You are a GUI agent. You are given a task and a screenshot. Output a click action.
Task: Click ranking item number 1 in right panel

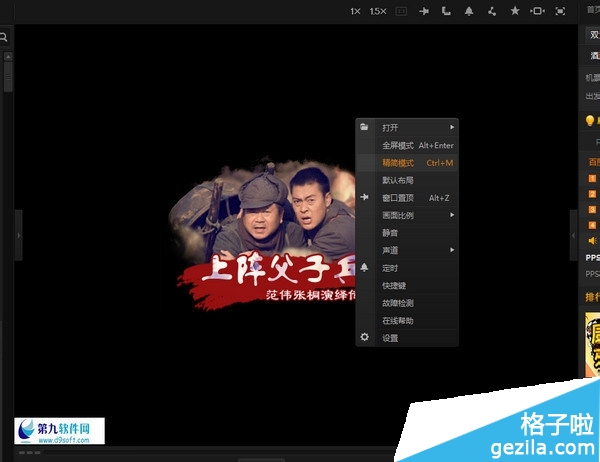(x=592, y=178)
